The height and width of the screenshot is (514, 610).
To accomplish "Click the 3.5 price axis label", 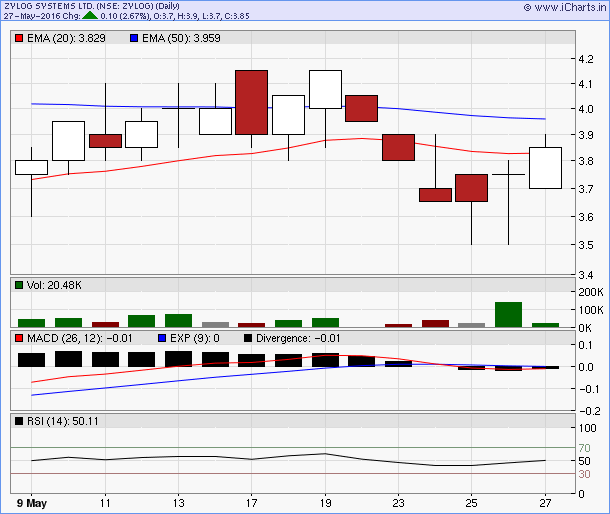I will (586, 245).
